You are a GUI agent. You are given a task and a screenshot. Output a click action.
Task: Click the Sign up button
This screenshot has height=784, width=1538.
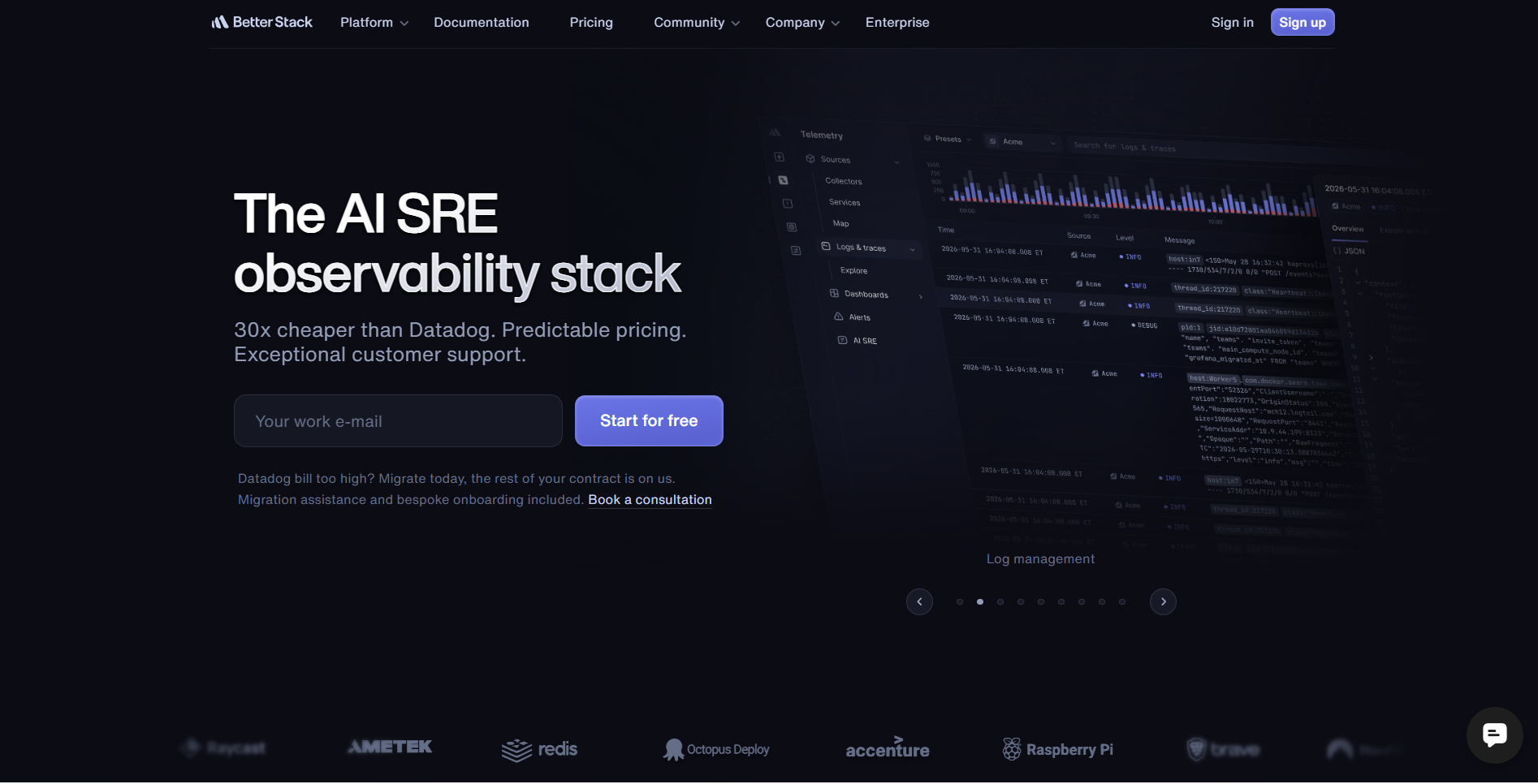(x=1302, y=23)
